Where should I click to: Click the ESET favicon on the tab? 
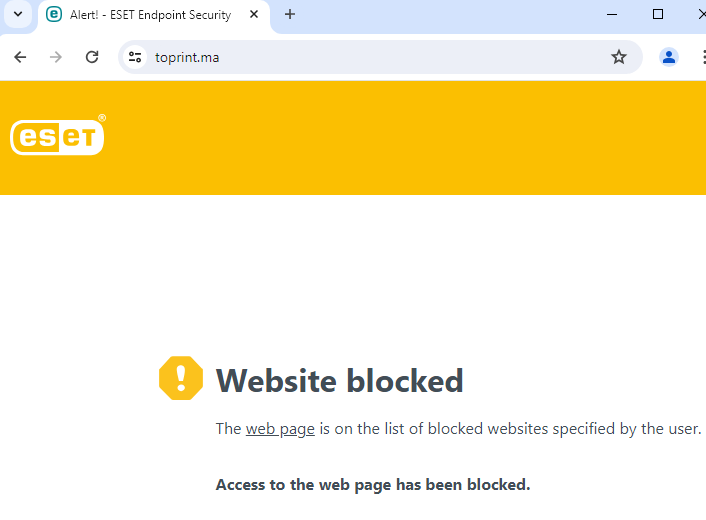pyautogui.click(x=54, y=15)
